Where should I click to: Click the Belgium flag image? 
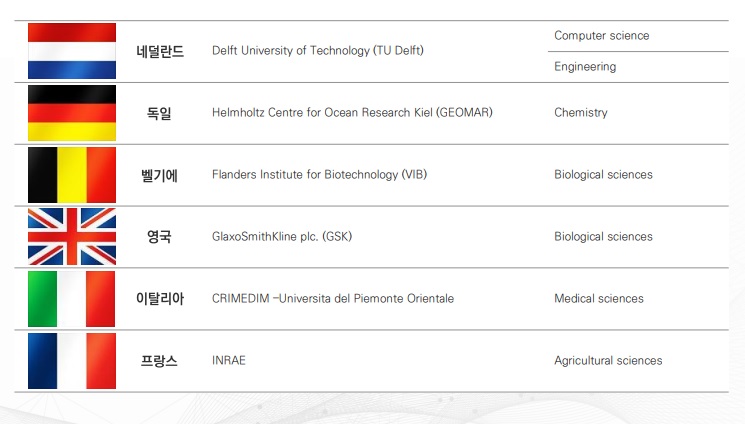[72, 175]
